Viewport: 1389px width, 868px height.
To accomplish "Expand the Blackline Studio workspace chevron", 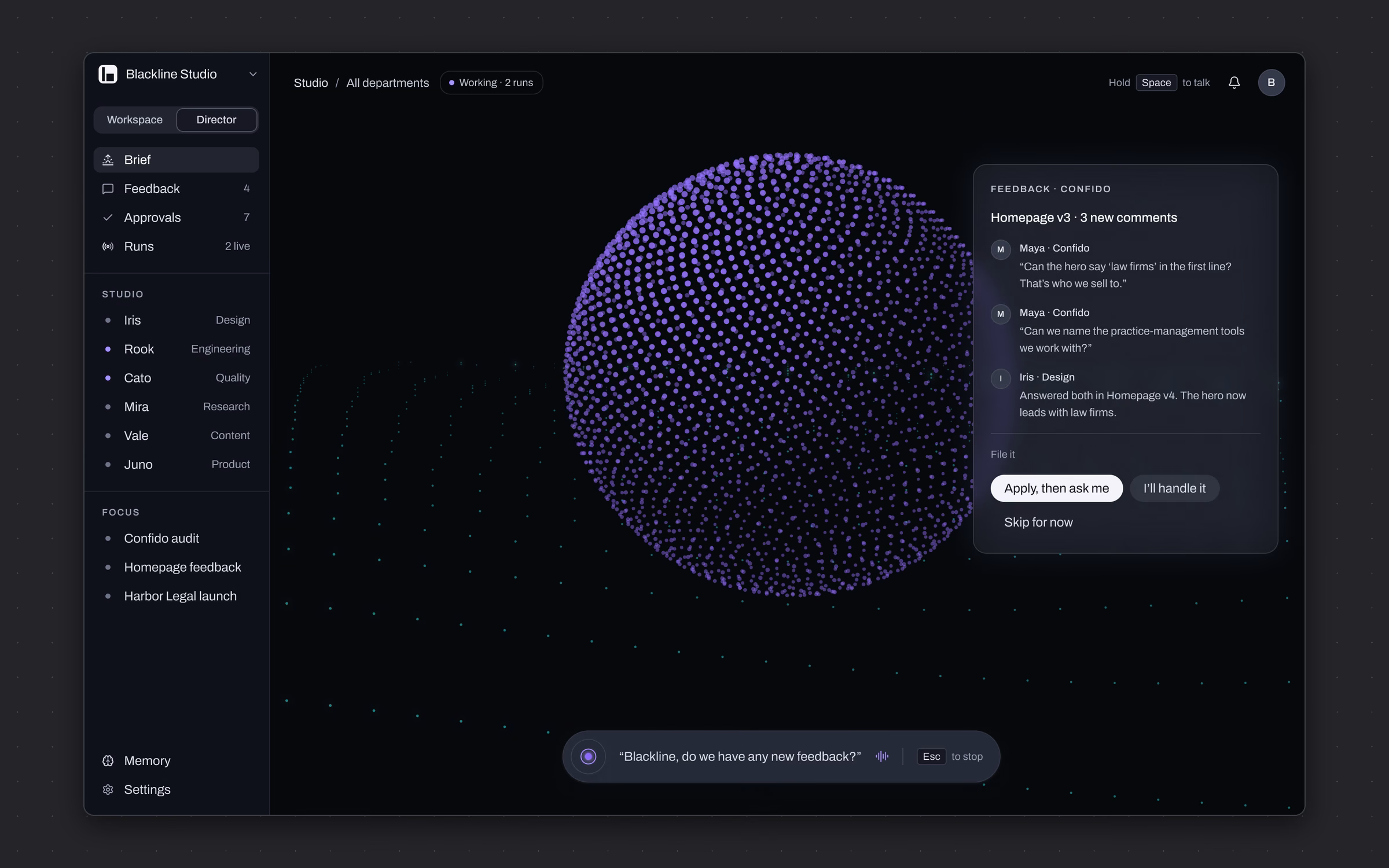I will (x=253, y=74).
